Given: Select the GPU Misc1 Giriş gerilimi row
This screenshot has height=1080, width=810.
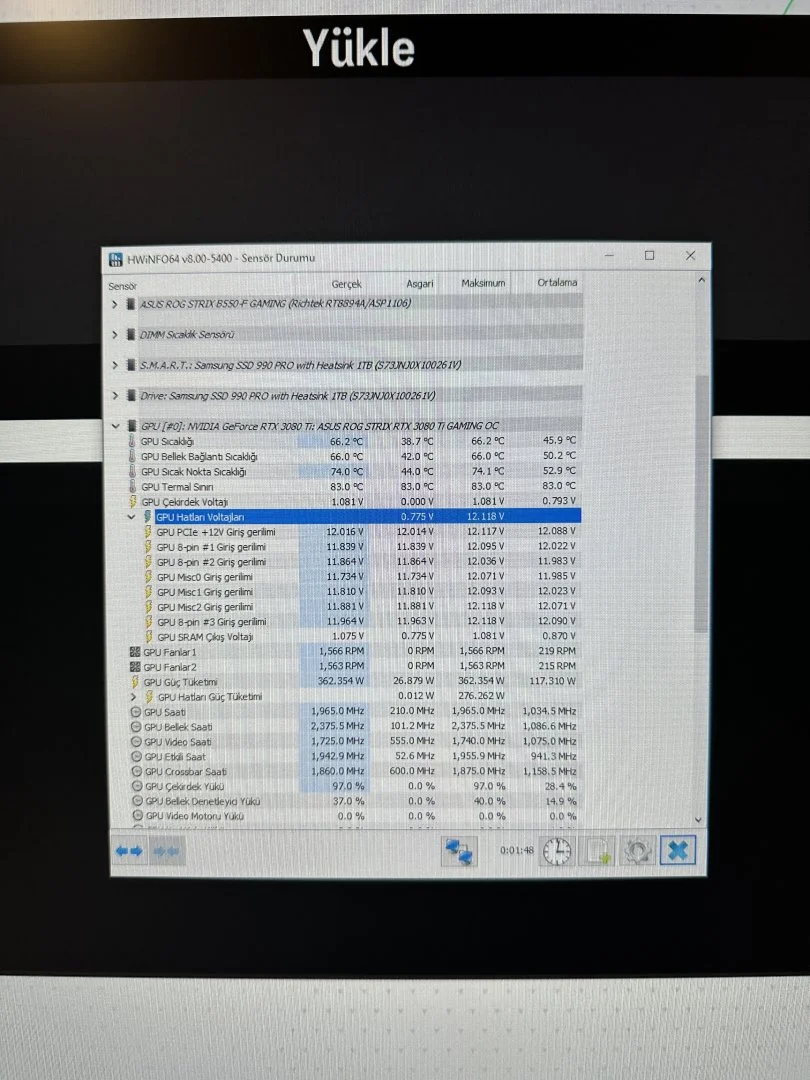Looking at the screenshot, I should tap(360, 592).
